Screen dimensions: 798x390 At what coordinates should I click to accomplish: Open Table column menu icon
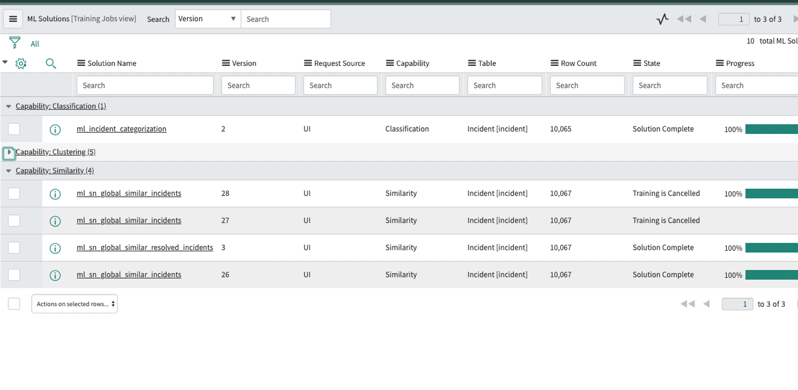point(472,63)
